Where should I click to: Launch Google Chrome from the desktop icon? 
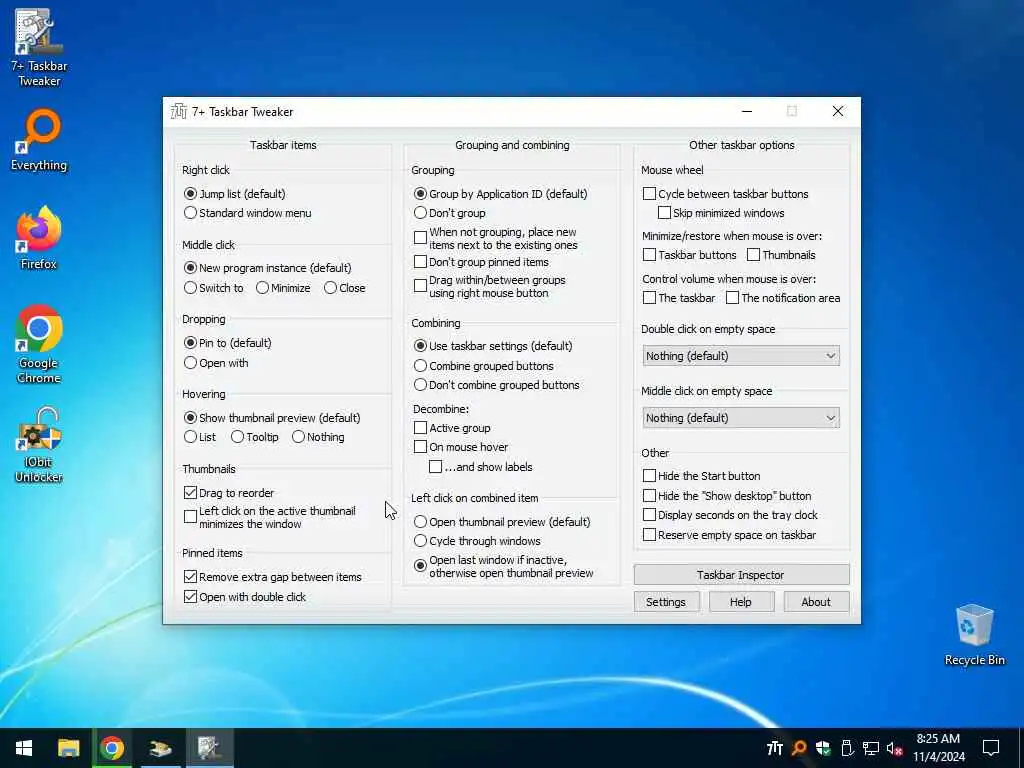point(39,344)
